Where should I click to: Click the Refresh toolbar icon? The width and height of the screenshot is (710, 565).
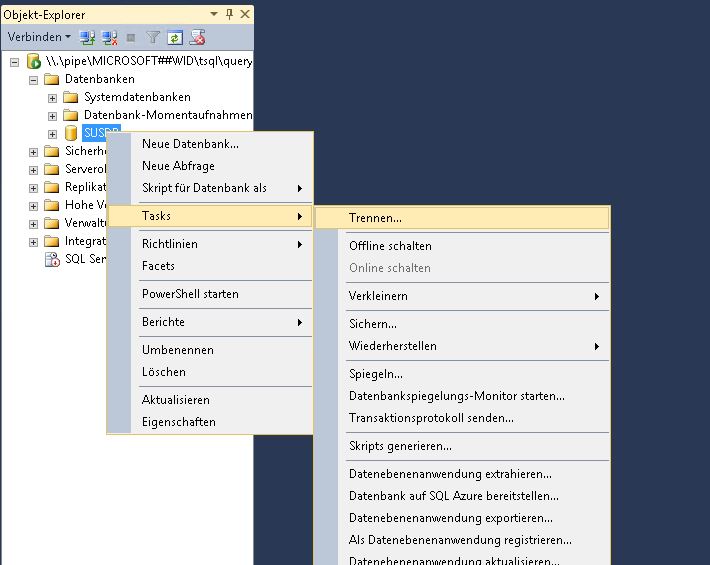(x=175, y=38)
